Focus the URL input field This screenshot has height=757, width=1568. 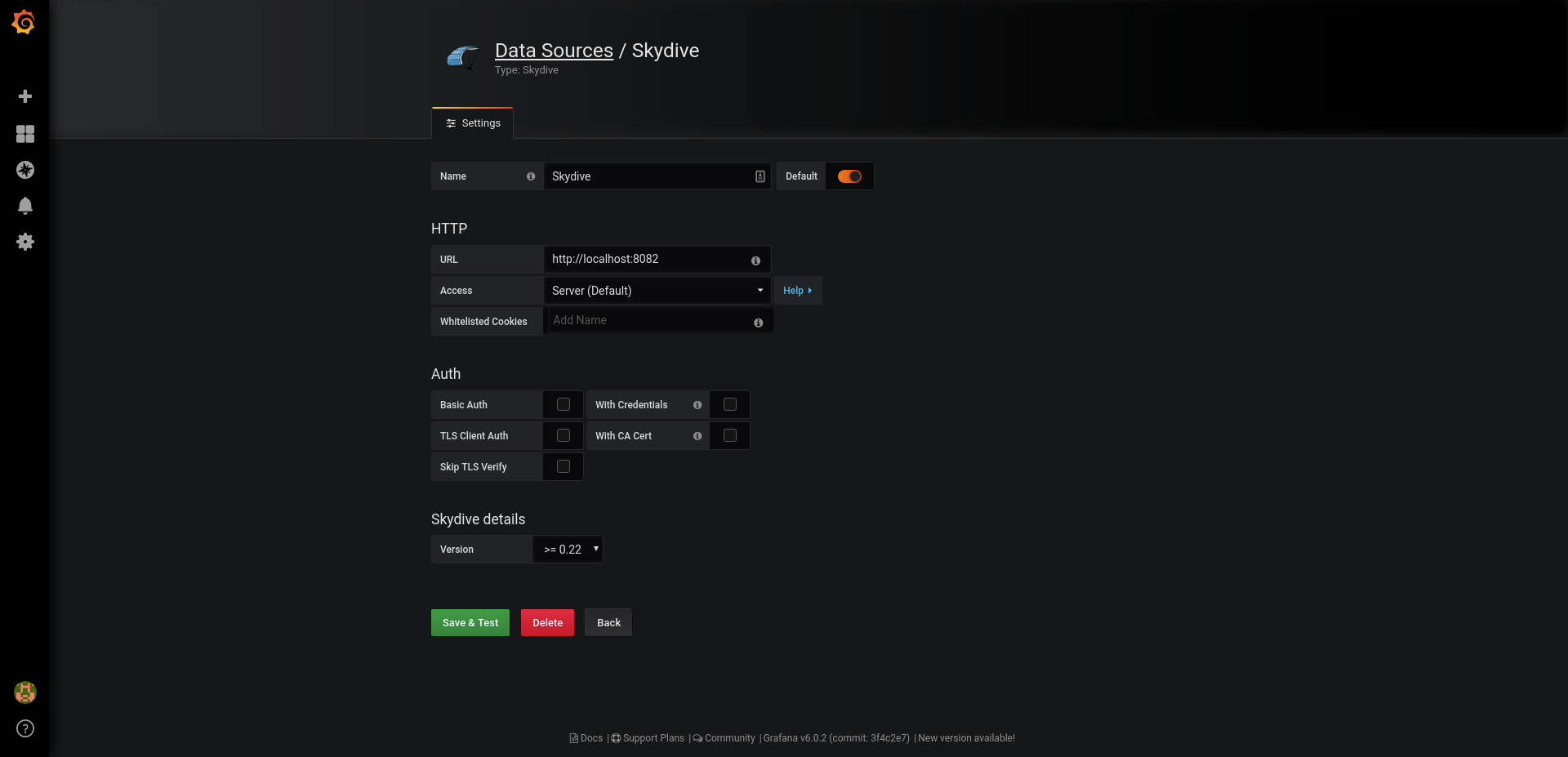(x=657, y=259)
